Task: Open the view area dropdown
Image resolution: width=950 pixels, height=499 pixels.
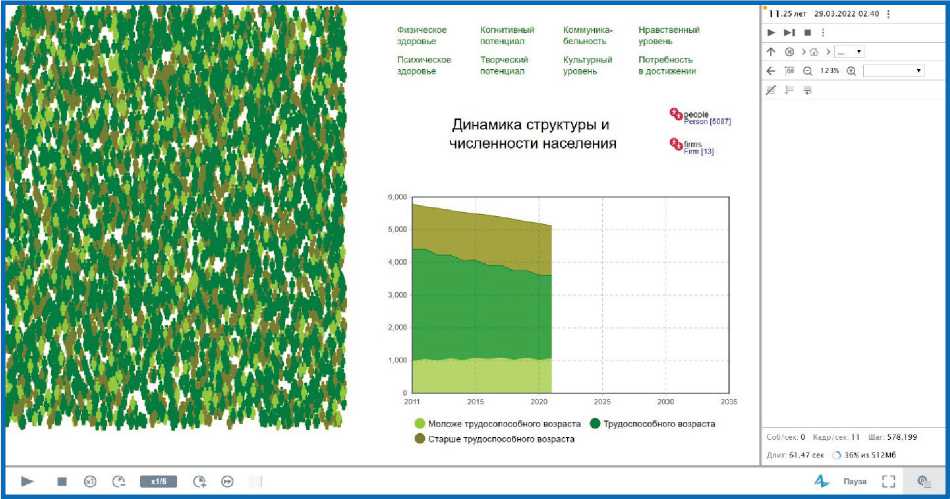Action: pyautogui.click(x=894, y=71)
